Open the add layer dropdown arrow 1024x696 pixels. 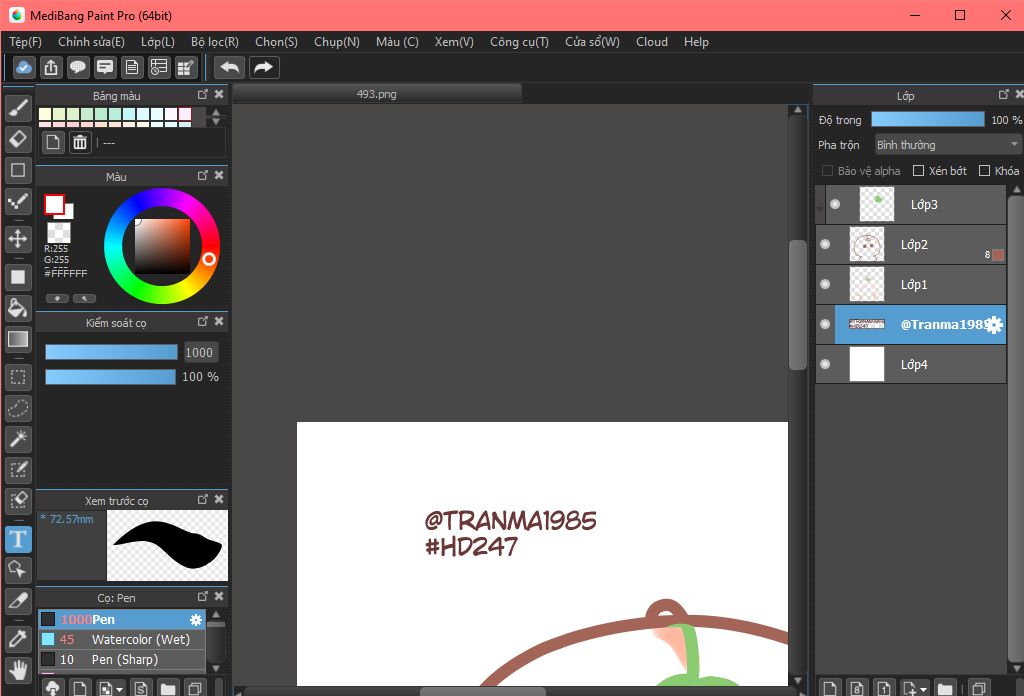[923, 689]
